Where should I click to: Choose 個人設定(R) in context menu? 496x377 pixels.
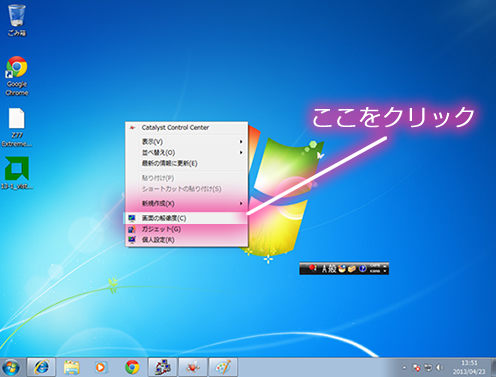click(x=186, y=240)
